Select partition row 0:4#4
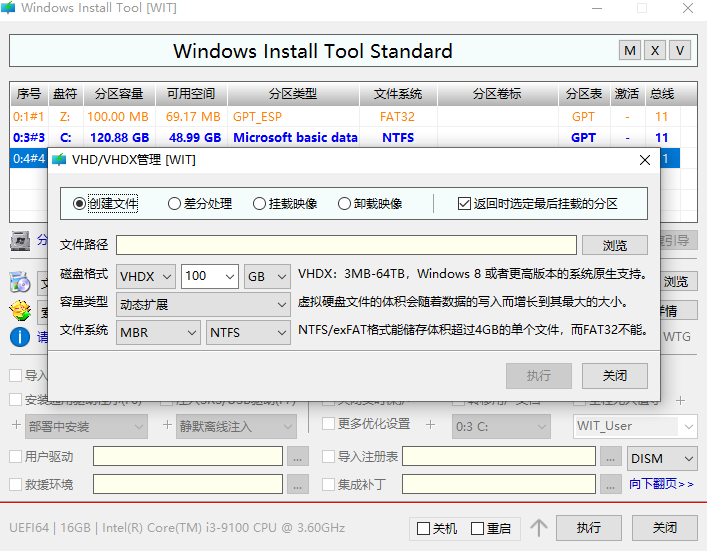Image resolution: width=707 pixels, height=551 pixels. point(29,159)
